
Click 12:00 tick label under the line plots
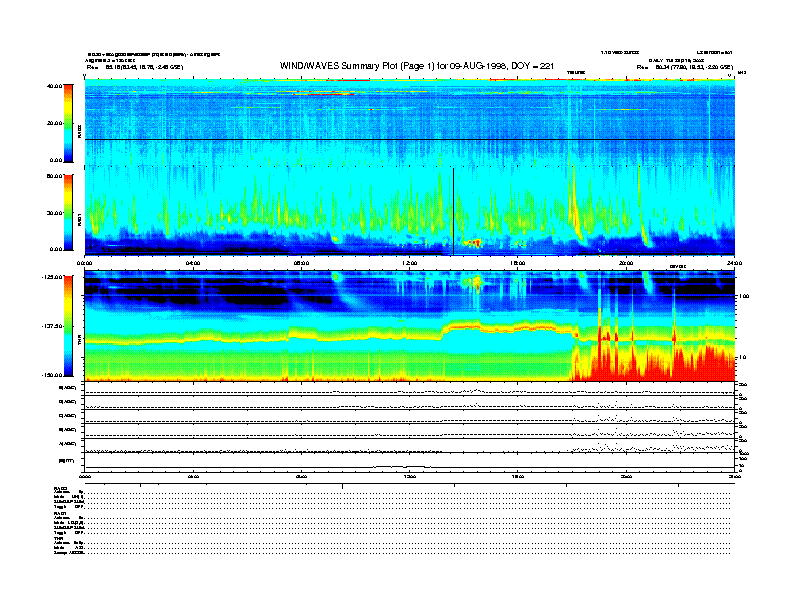(410, 476)
